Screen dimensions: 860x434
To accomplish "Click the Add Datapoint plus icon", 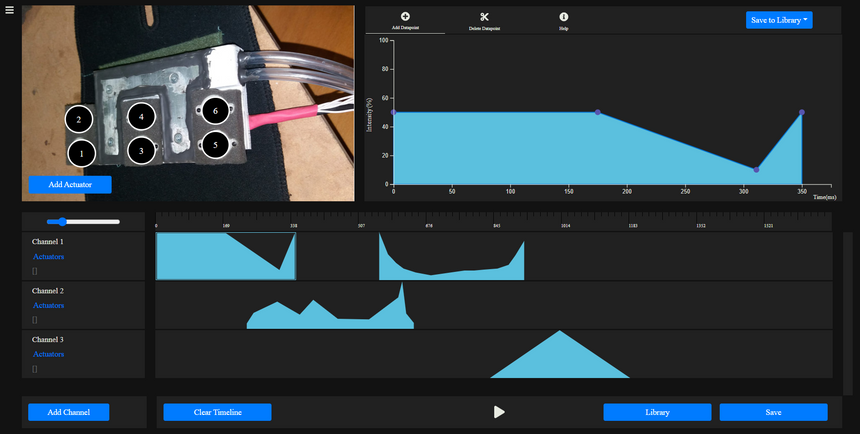I will (x=405, y=17).
